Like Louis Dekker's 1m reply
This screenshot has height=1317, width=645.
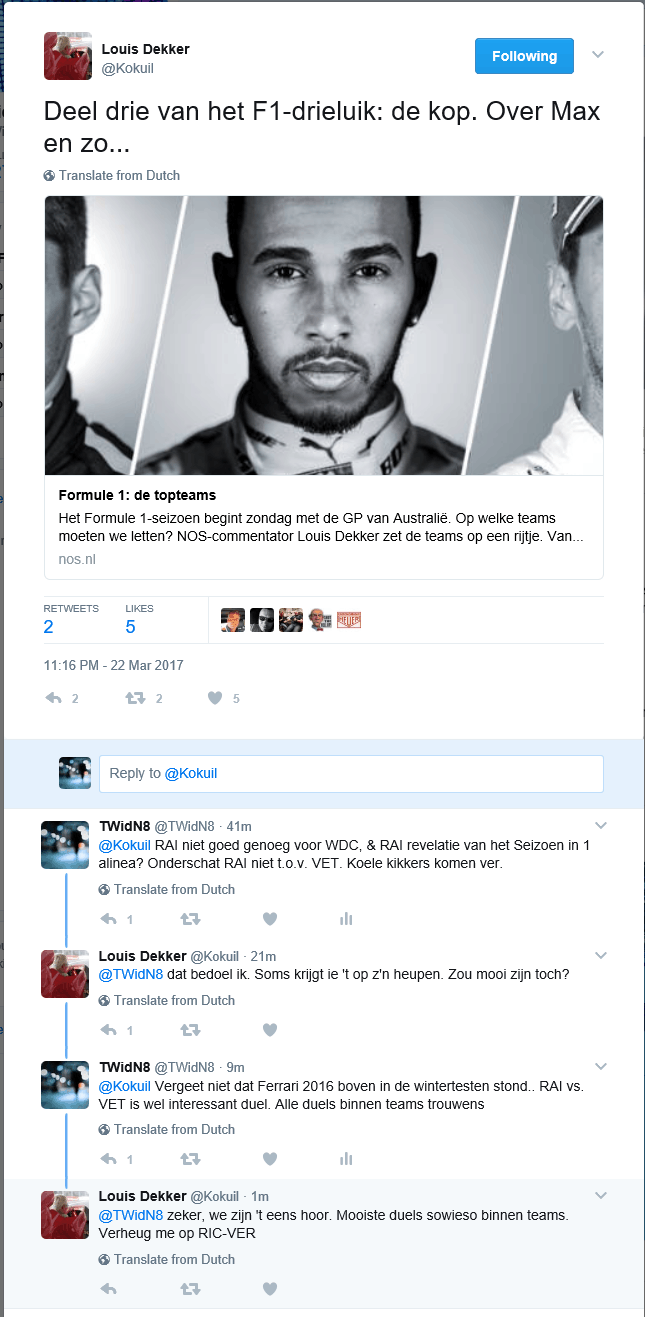pos(269,1289)
